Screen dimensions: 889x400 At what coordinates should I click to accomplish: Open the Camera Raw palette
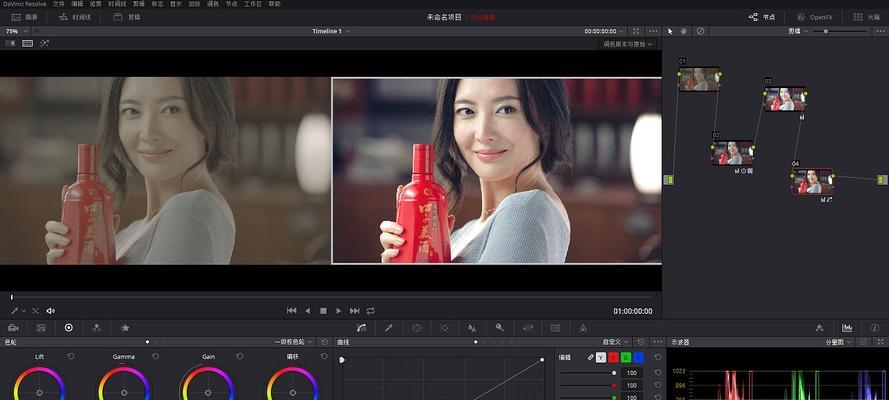pyautogui.click(x=14, y=327)
